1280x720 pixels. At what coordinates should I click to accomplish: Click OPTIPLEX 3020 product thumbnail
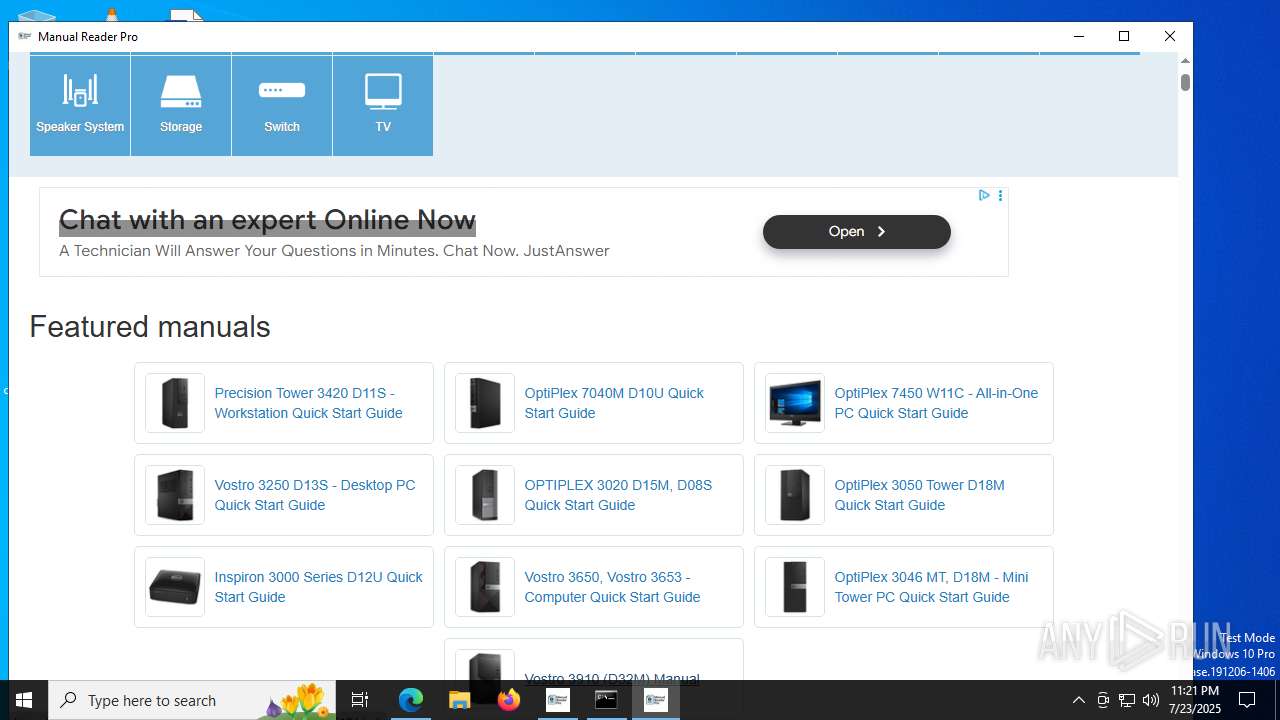point(485,495)
